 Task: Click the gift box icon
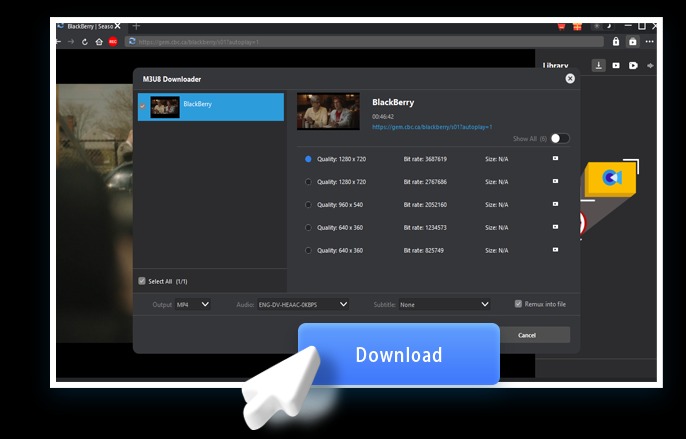578,27
